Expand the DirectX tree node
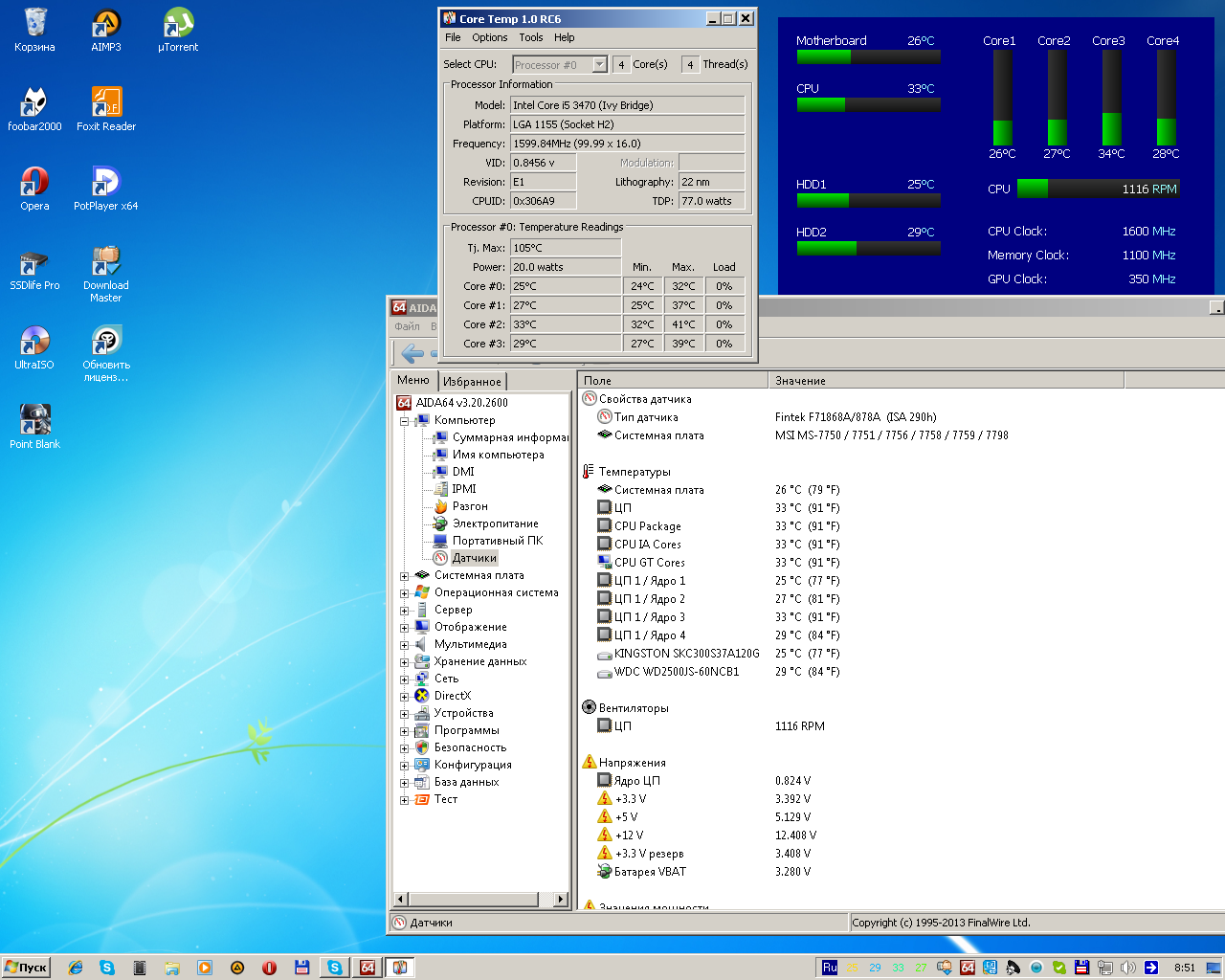This screenshot has width=1225, height=980. (x=405, y=697)
